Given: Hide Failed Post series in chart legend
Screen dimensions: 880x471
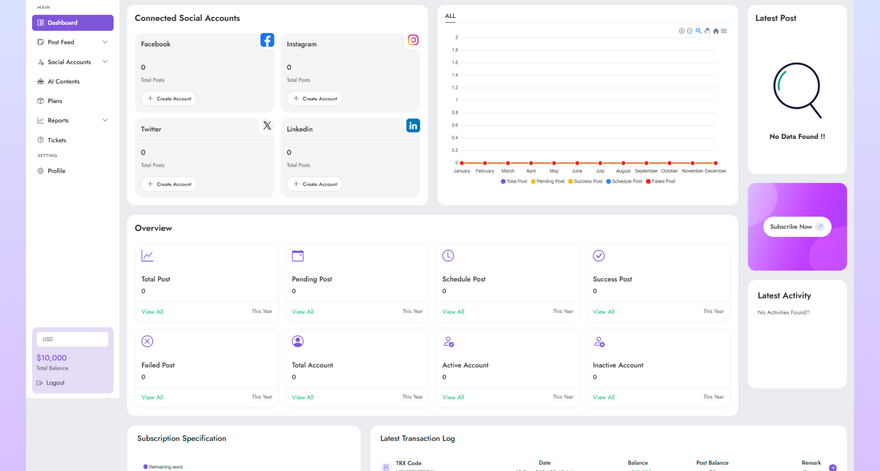Looking at the screenshot, I should [x=660, y=182].
